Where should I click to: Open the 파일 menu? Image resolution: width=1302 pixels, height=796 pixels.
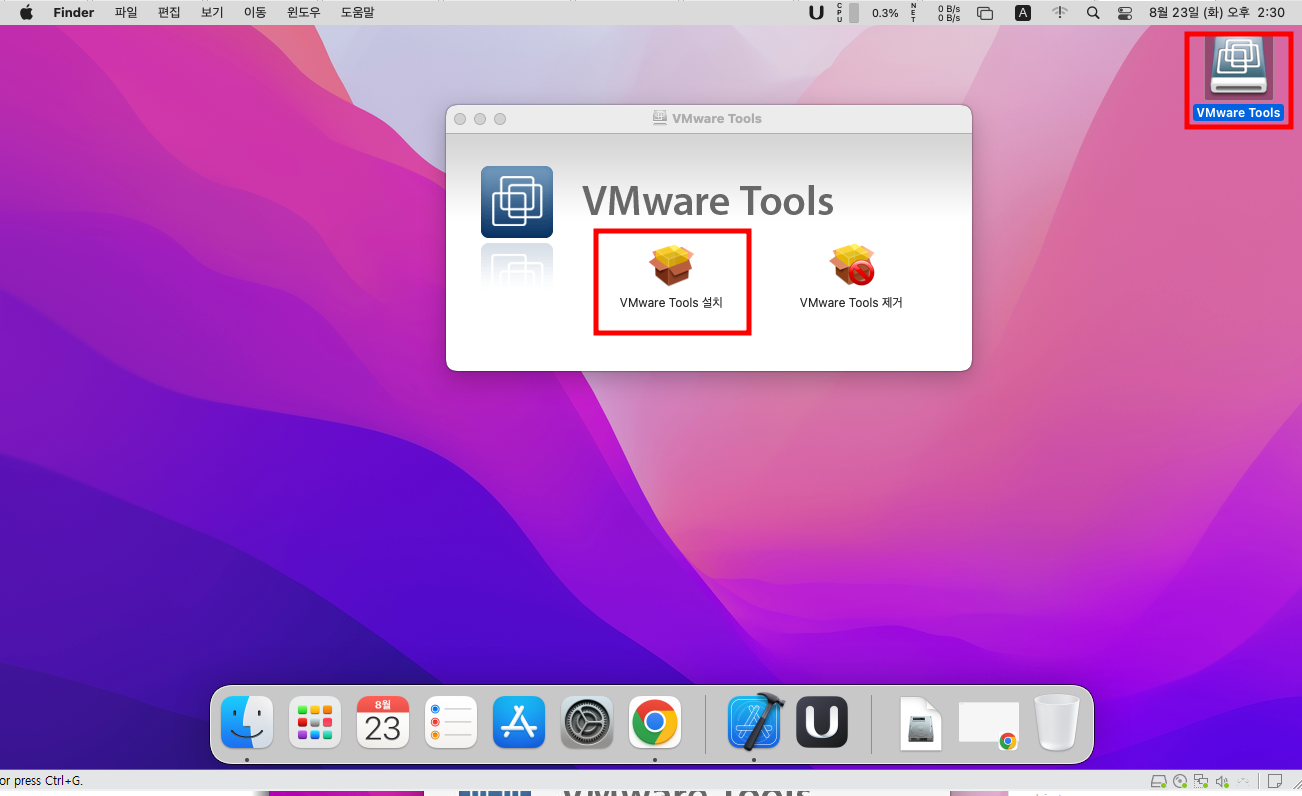tap(126, 13)
